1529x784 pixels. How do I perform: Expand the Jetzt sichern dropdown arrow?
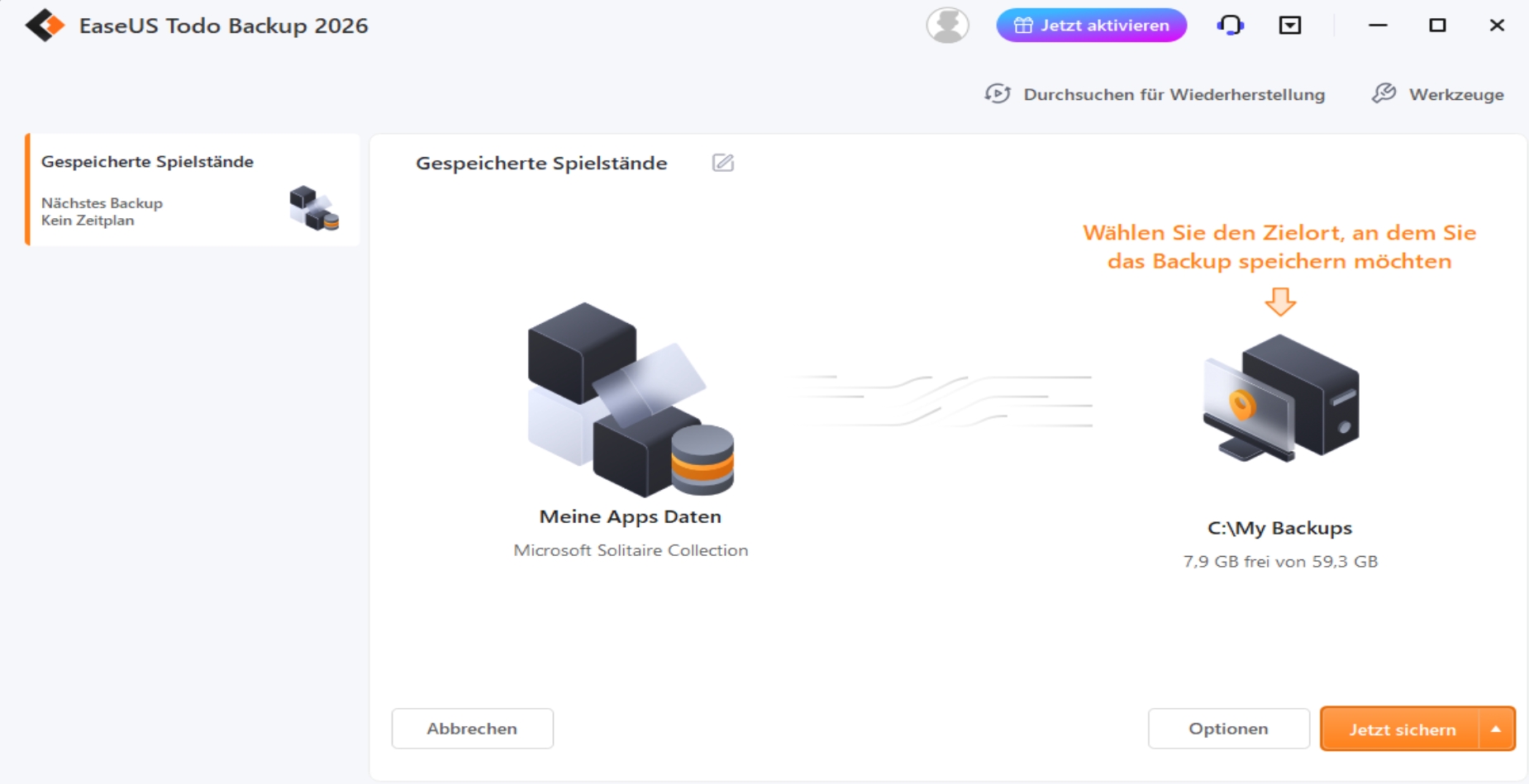1496,729
